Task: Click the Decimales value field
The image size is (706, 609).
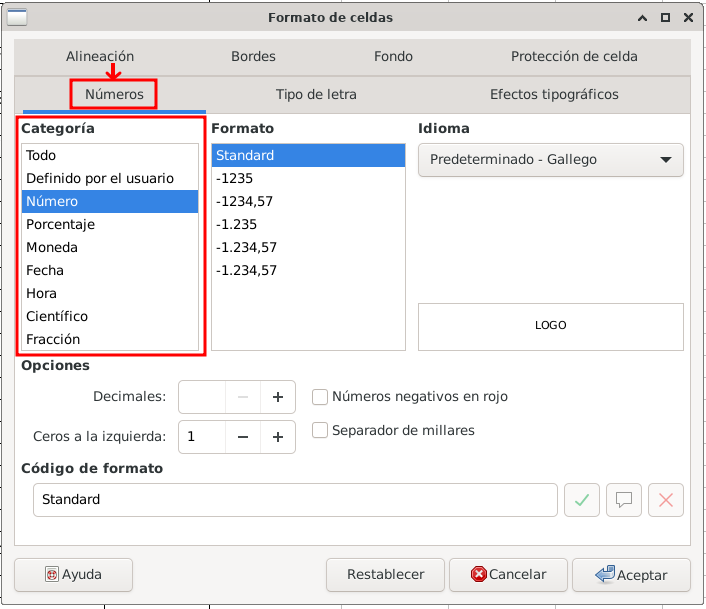Action: 202,397
